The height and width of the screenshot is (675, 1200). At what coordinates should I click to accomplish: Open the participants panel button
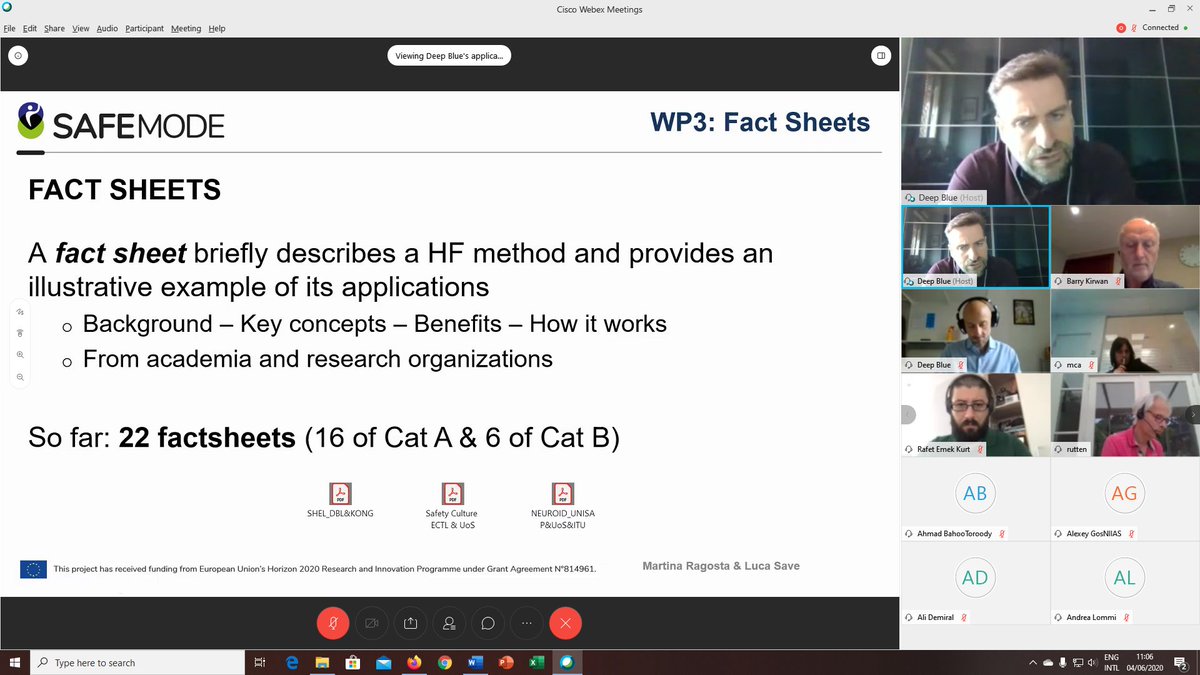point(449,623)
